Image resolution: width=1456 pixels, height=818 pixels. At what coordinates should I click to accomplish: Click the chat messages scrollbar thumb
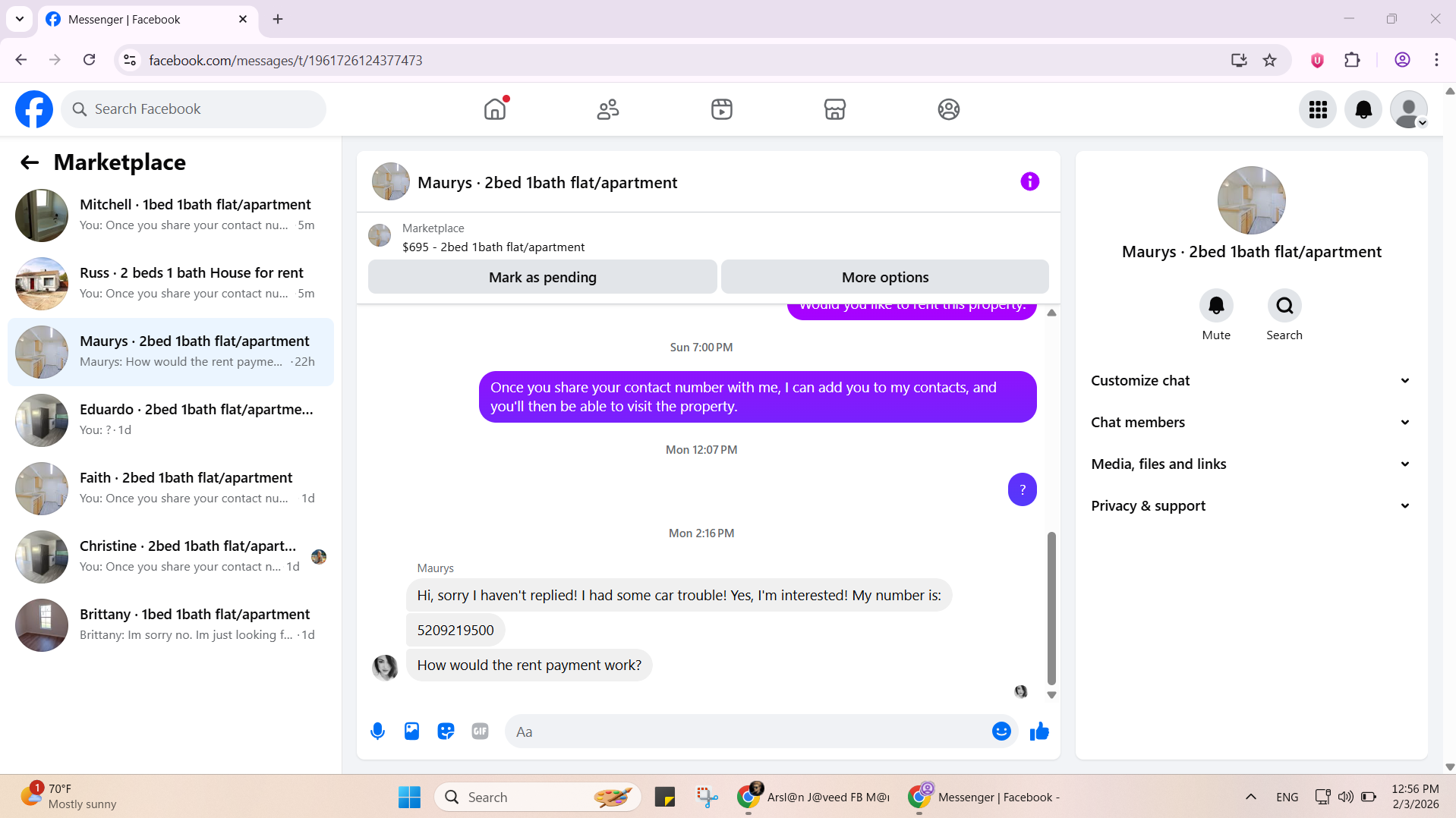tap(1051, 609)
